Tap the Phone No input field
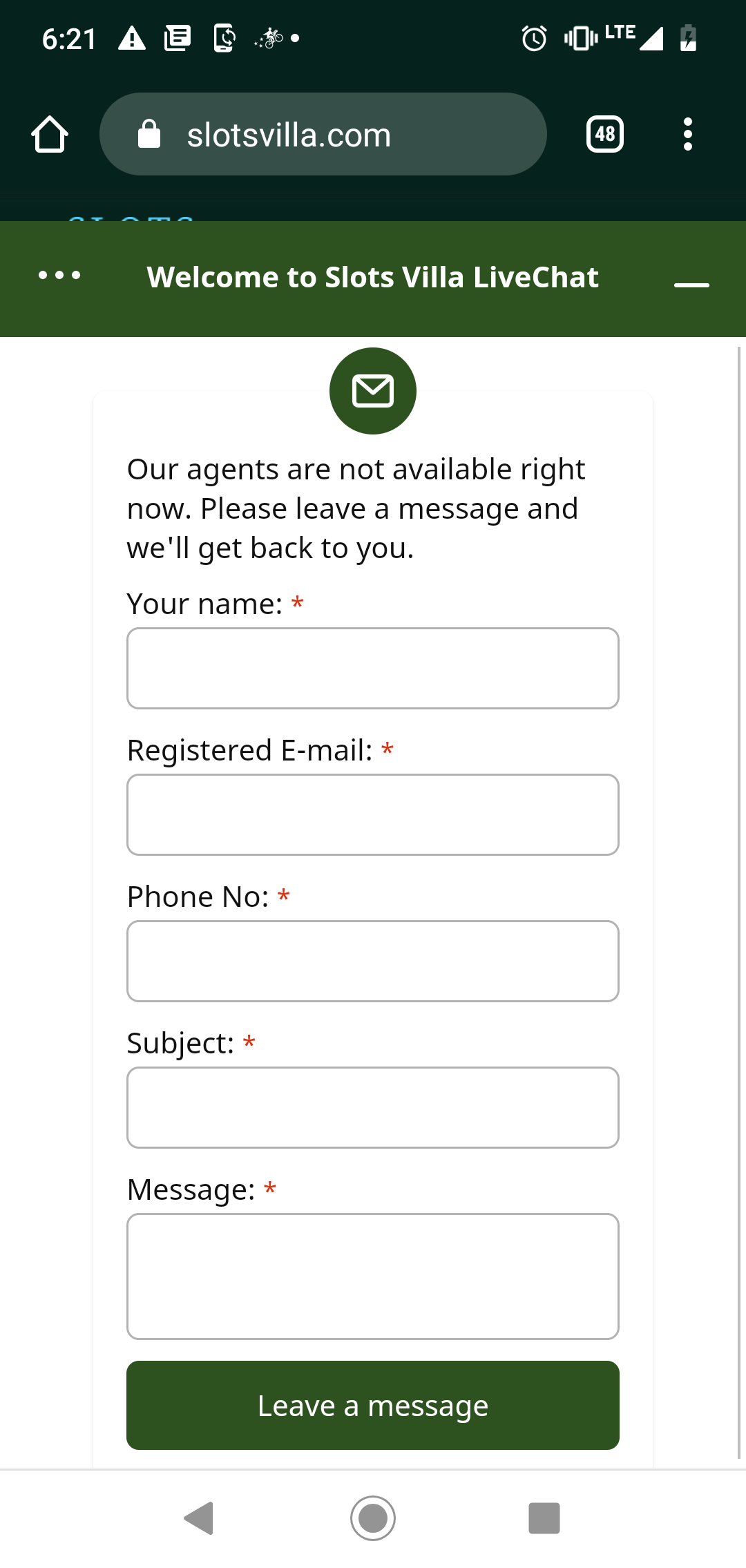The width and height of the screenshot is (746, 1568). click(x=373, y=961)
